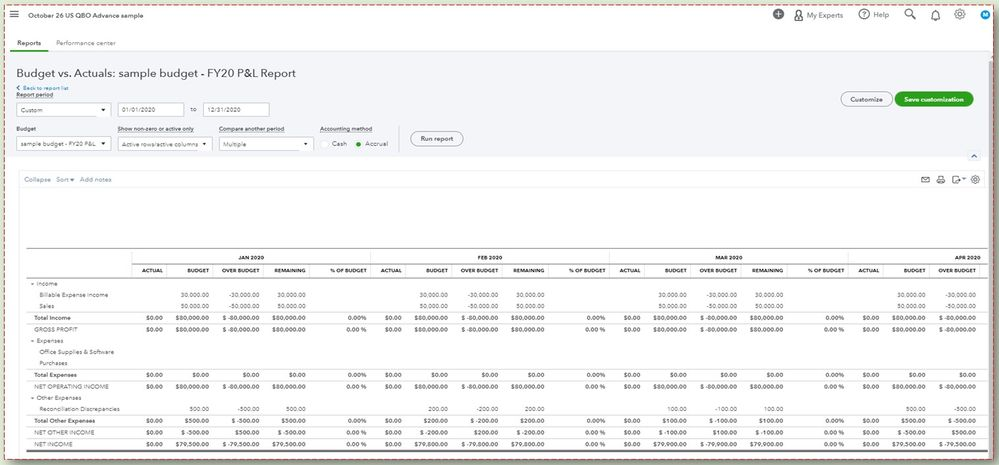Open the search magnifier icon

tap(909, 15)
